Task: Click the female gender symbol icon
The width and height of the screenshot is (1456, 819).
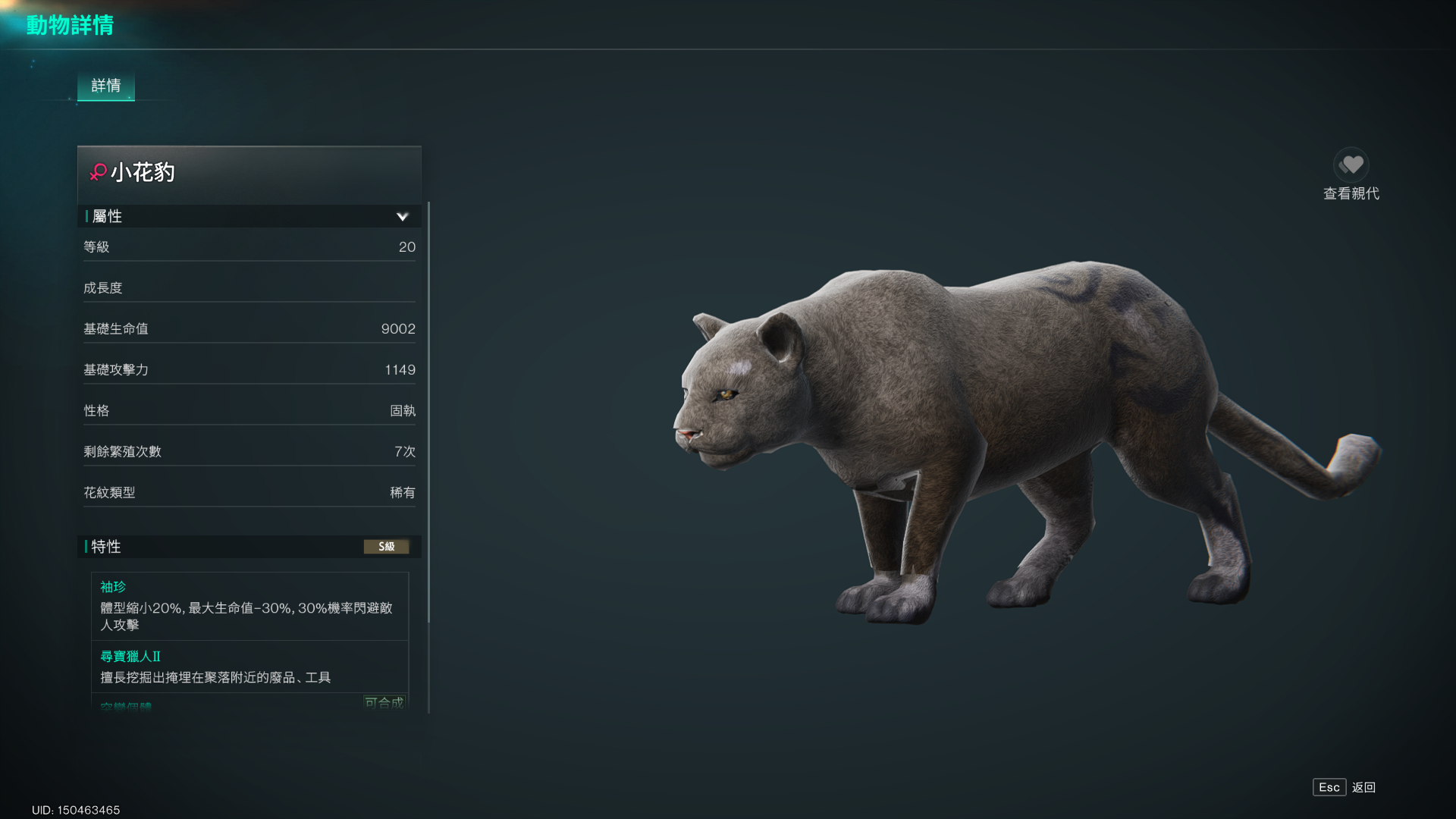Action: pos(98,173)
